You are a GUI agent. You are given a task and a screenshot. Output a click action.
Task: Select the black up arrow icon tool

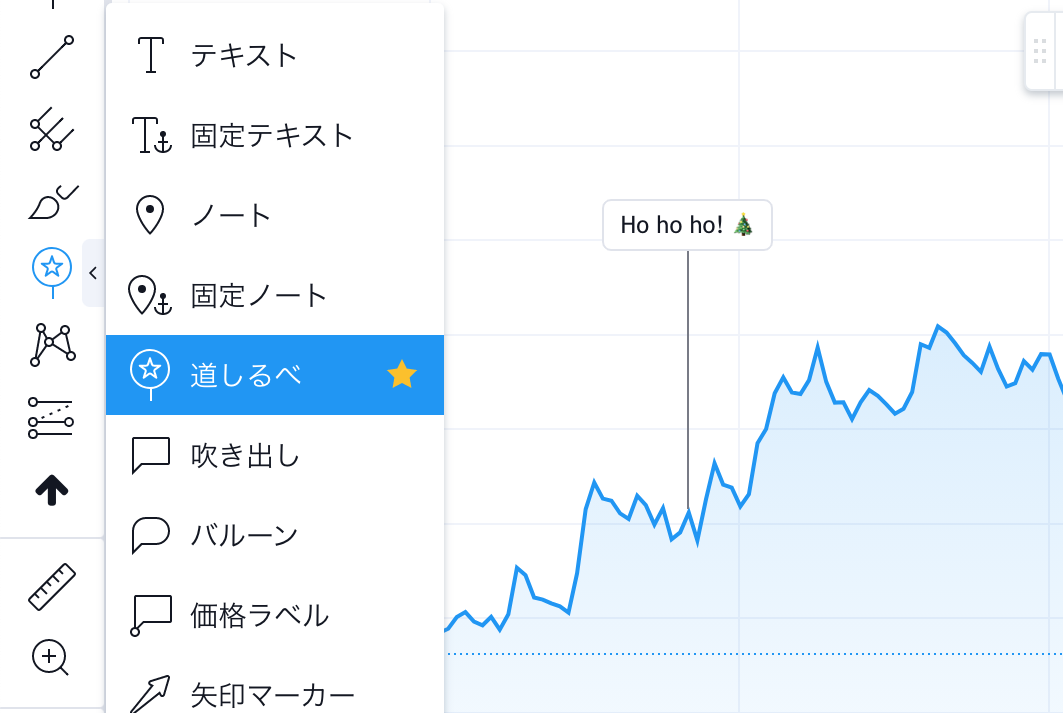pyautogui.click(x=52, y=489)
